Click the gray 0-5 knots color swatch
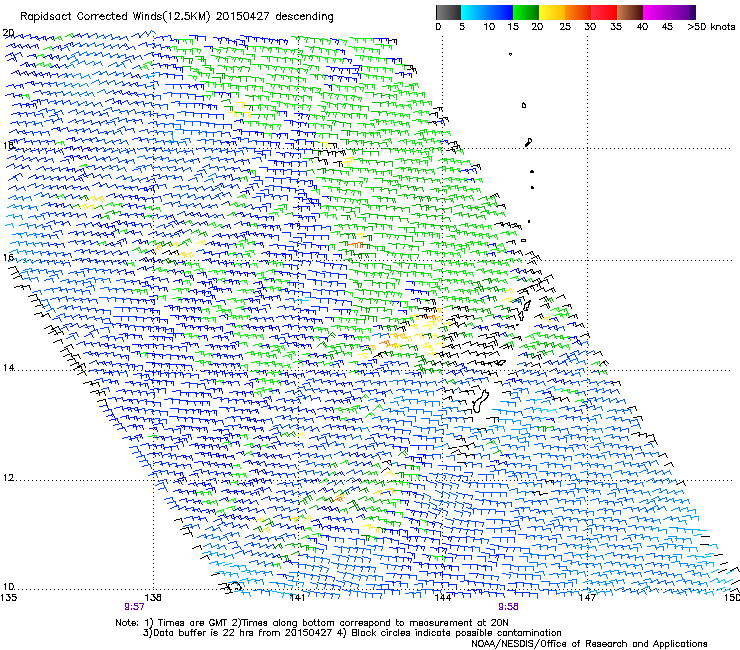740x650 pixels. pos(448,12)
